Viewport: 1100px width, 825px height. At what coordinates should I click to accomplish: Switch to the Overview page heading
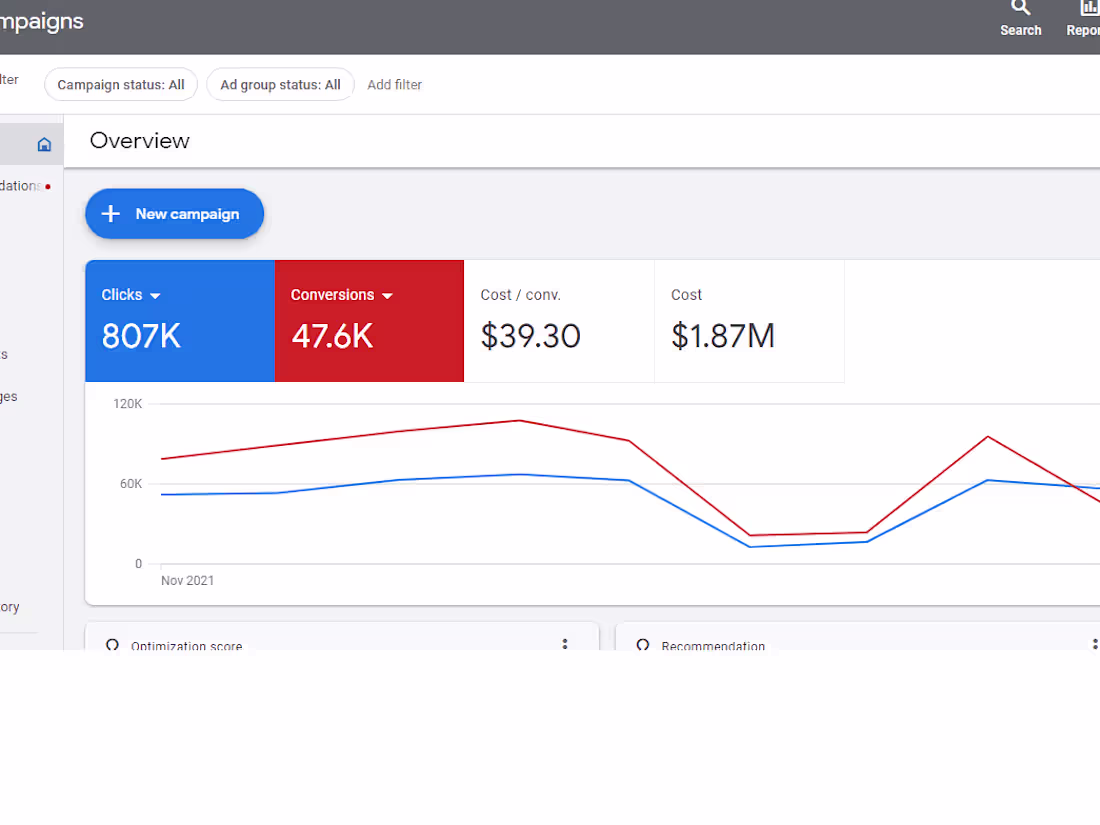click(139, 141)
